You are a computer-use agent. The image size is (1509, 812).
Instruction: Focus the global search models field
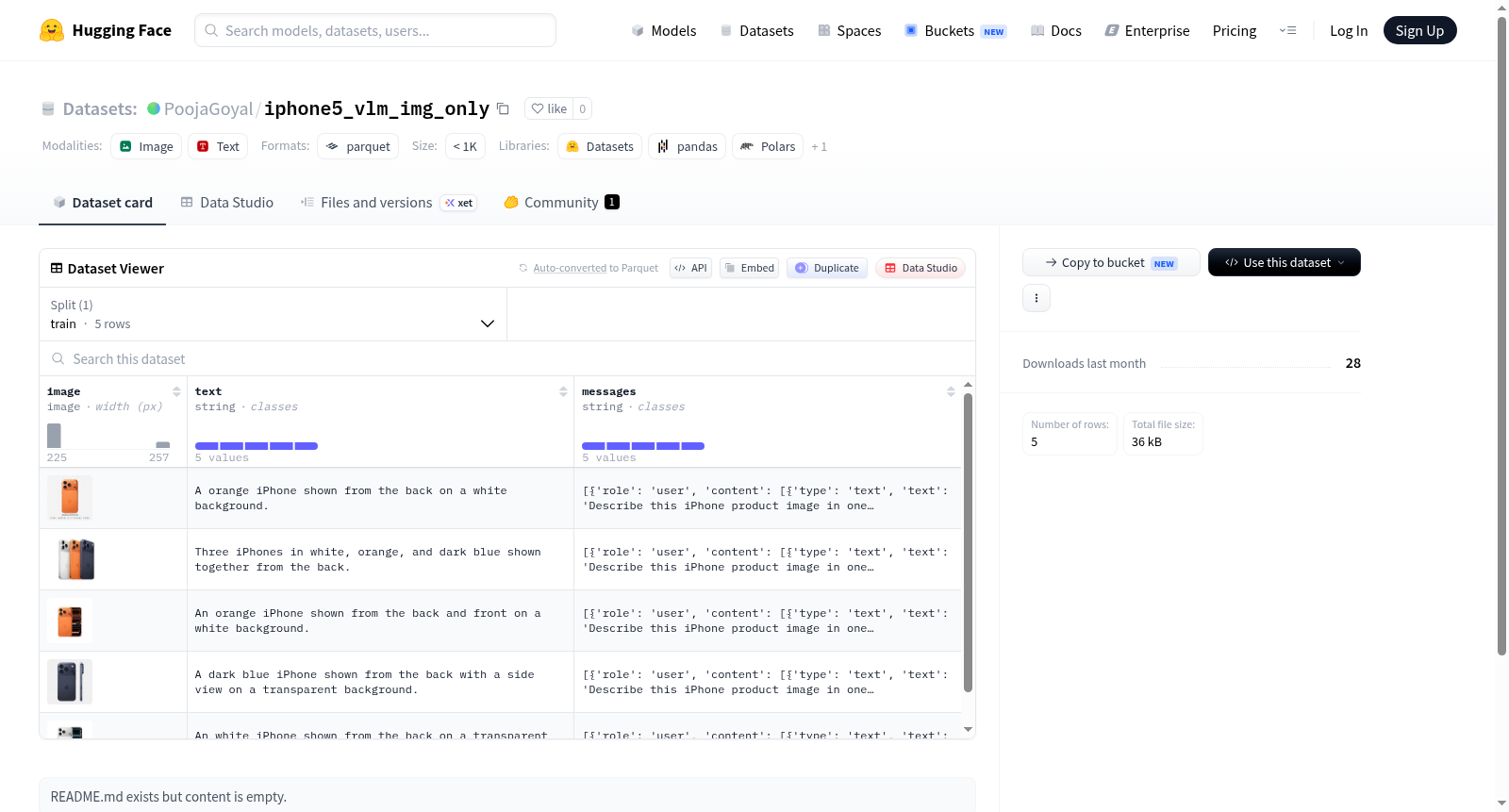coord(375,30)
